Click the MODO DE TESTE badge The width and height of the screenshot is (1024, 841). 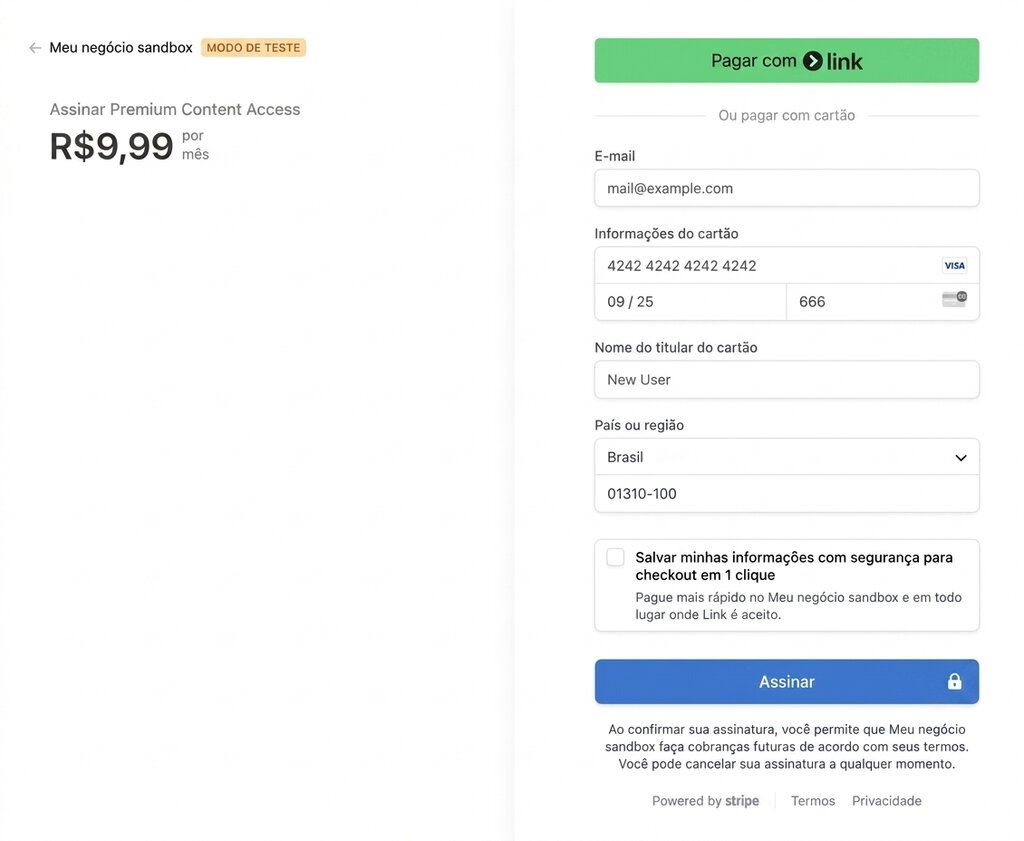pos(253,48)
